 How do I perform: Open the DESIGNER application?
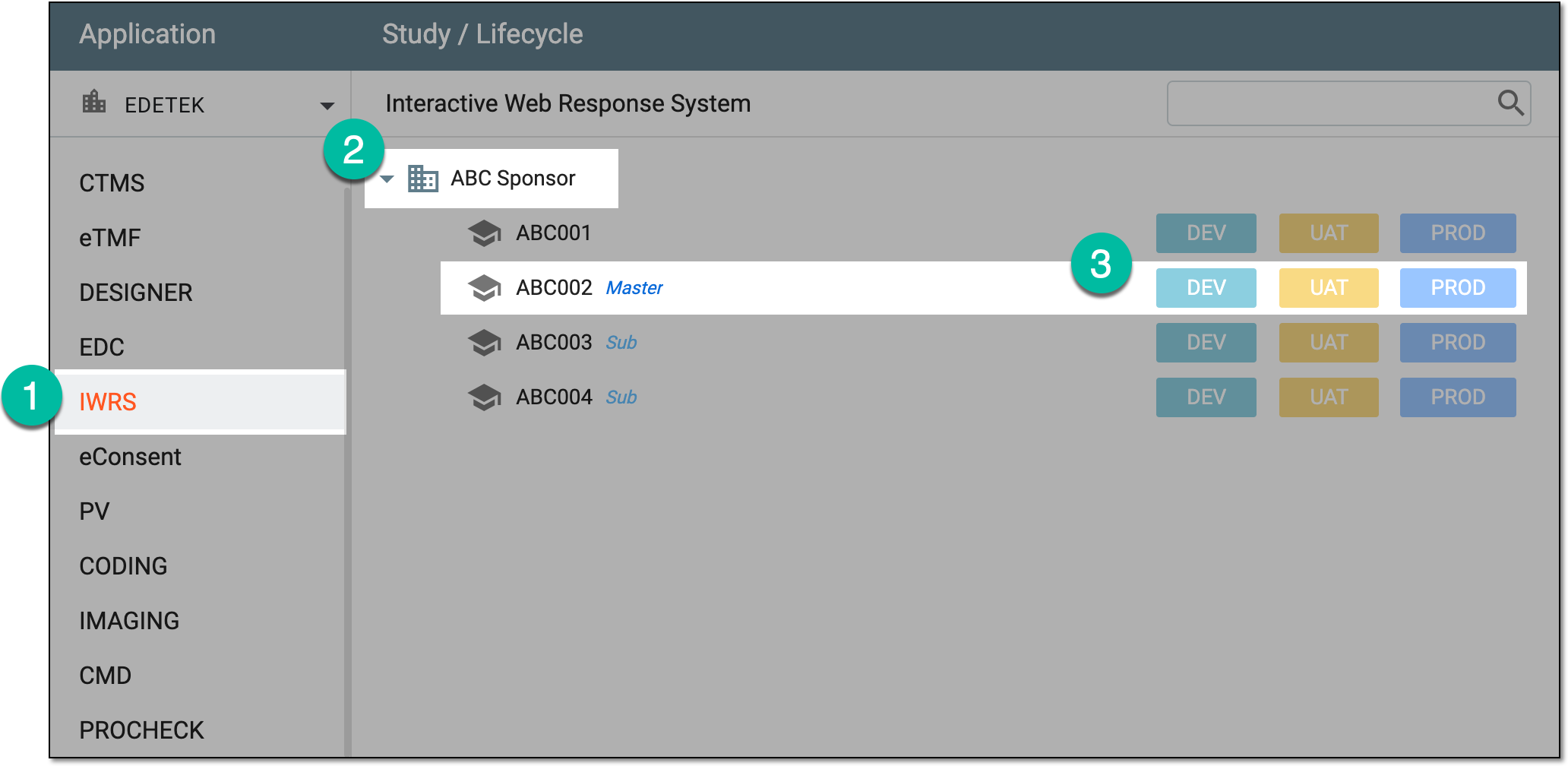point(136,293)
